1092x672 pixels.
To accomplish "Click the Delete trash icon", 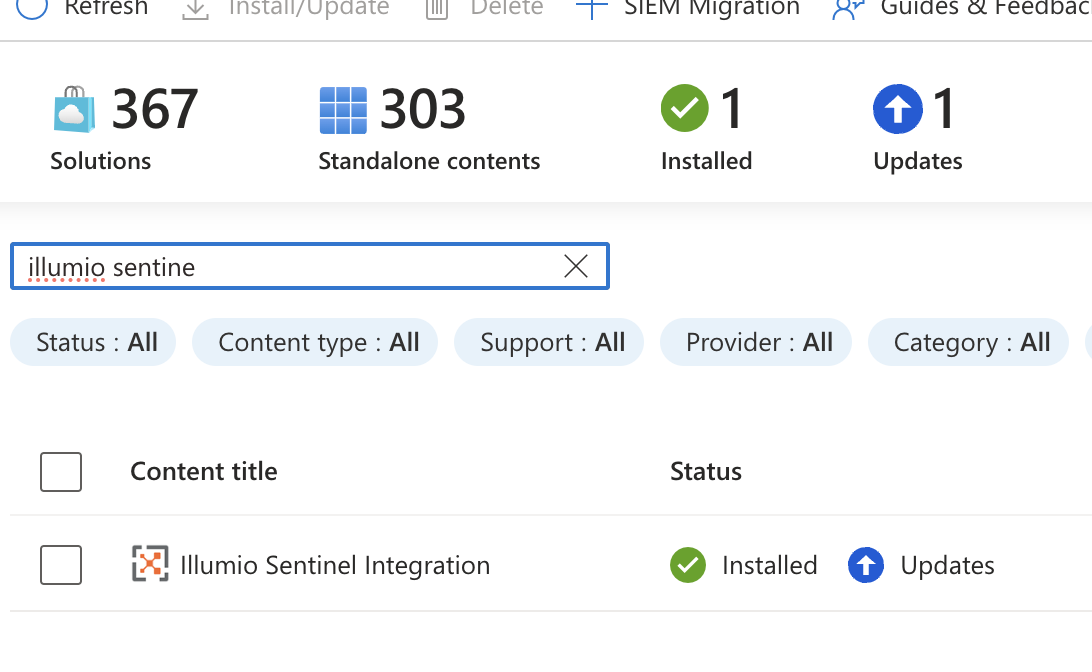I will click(437, 9).
